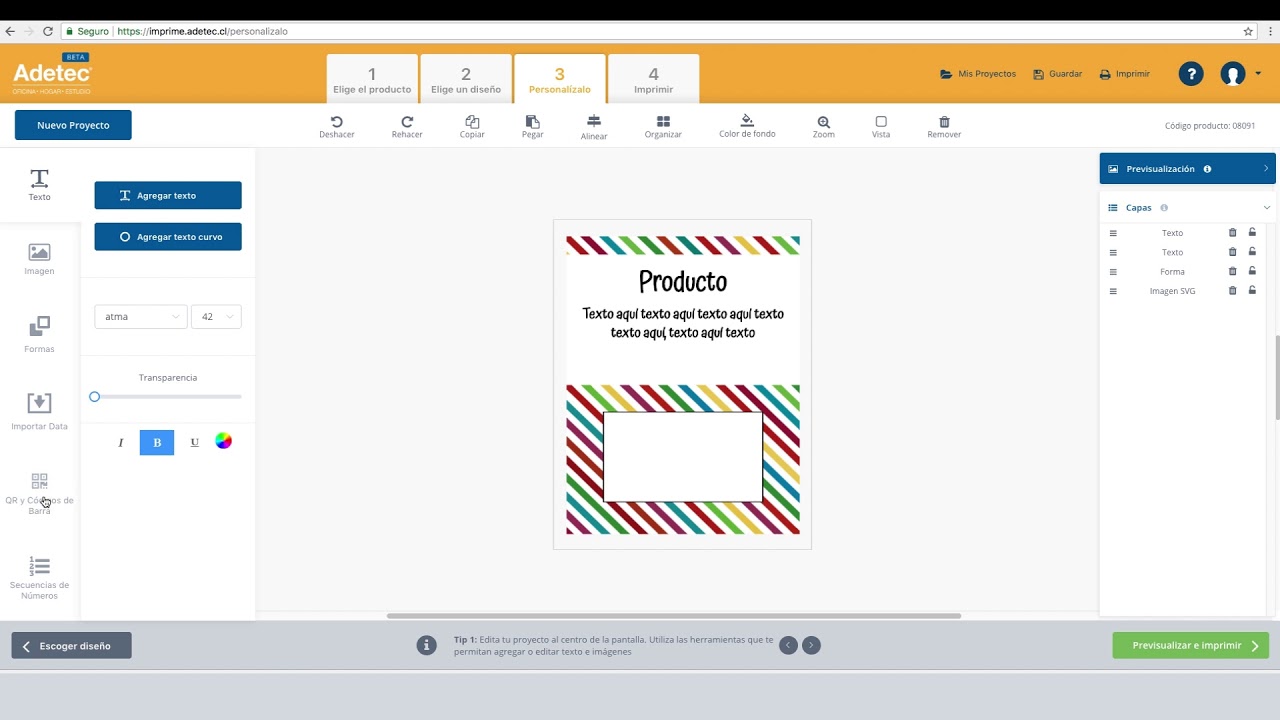
Task: Open the Formas tool in sidebar
Action: (x=39, y=335)
